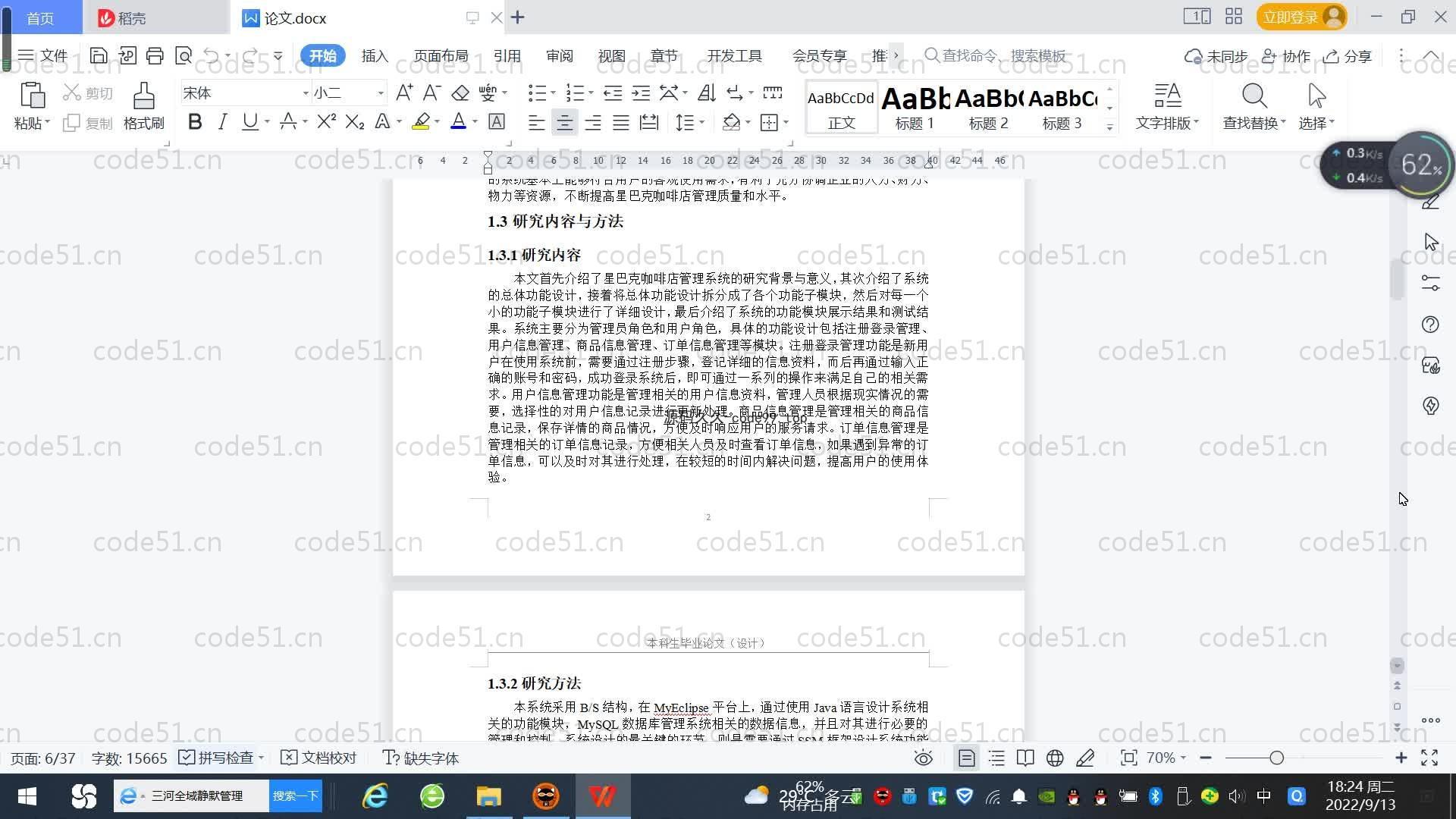Click 未同步 sync status
The width and height of the screenshot is (1456, 819).
(x=1216, y=56)
